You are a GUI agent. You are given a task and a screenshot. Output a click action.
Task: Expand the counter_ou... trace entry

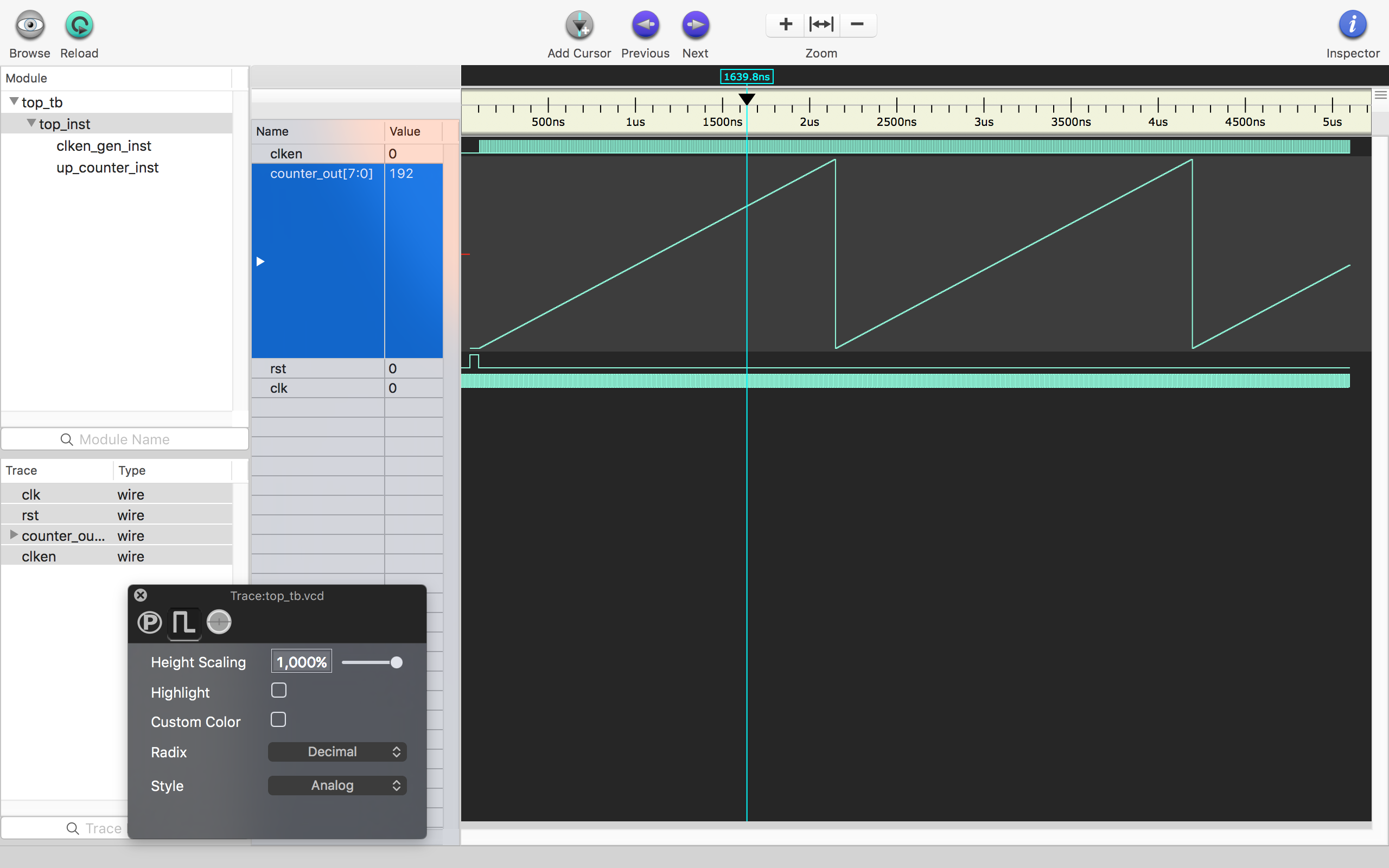pos(14,535)
